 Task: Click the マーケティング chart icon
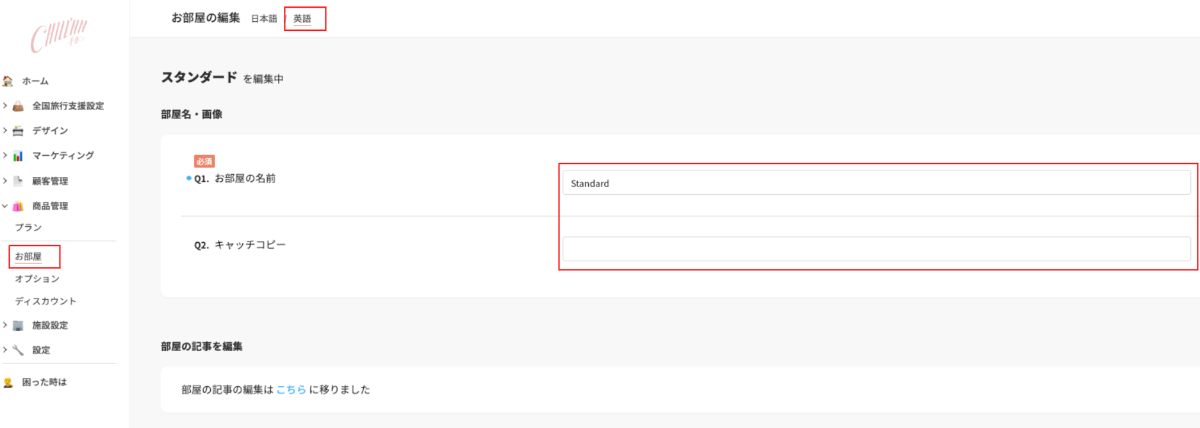tap(18, 156)
